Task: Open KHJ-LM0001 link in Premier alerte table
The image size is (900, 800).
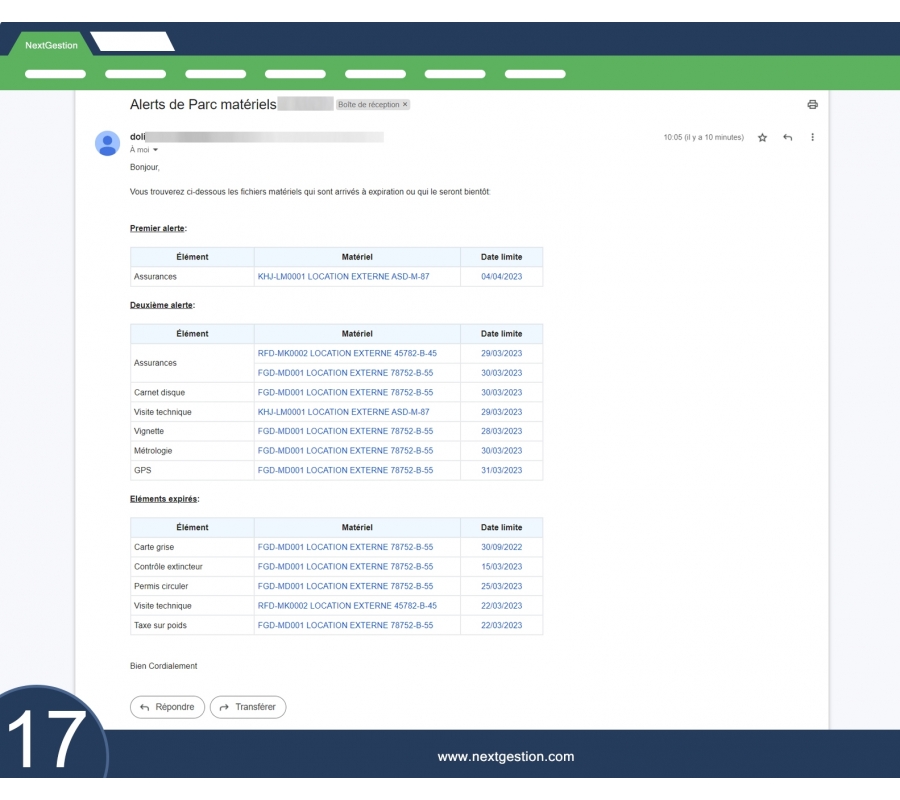Action: coord(343,276)
